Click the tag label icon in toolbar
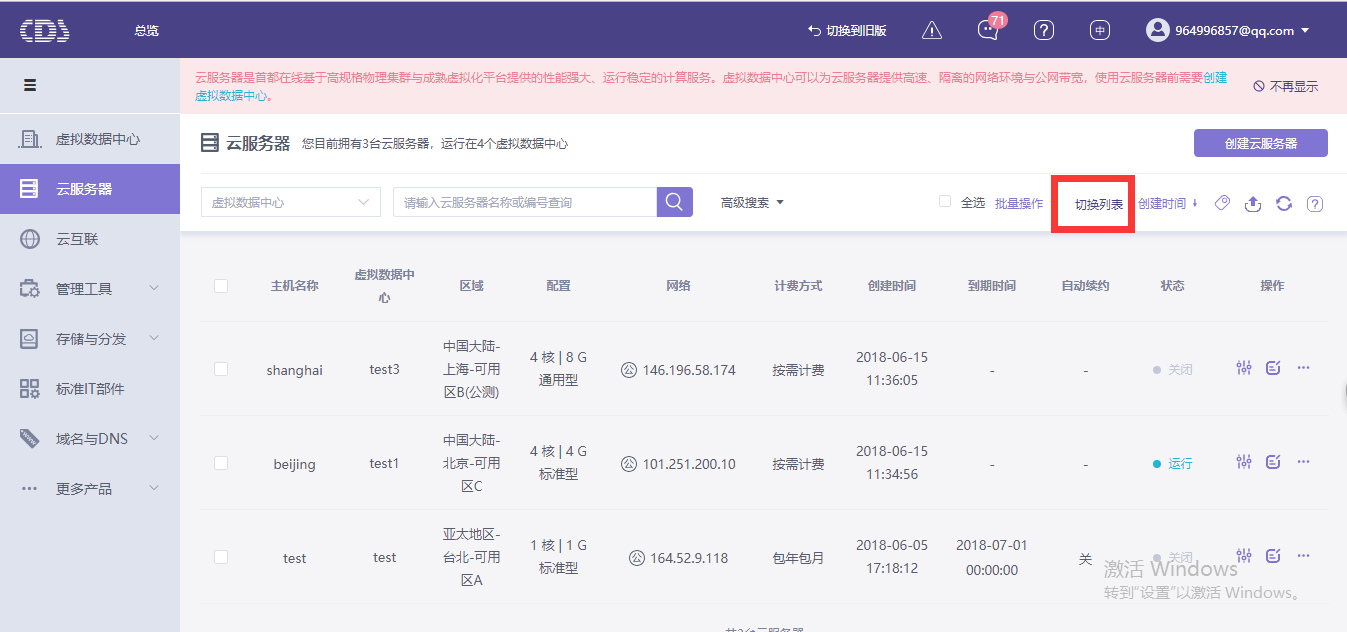This screenshot has width=1347, height=632. (1222, 203)
